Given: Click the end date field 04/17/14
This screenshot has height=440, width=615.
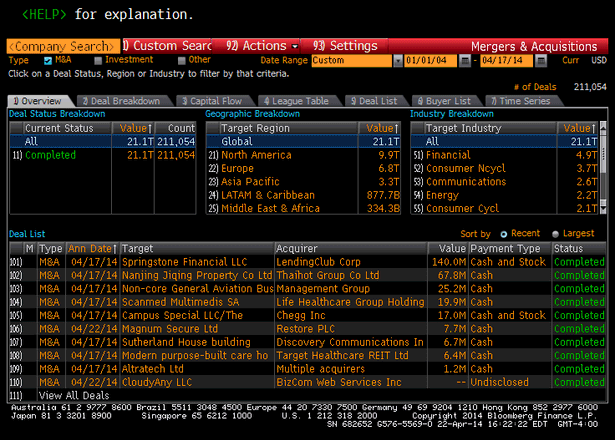Looking at the screenshot, I should pyautogui.click(x=506, y=60).
